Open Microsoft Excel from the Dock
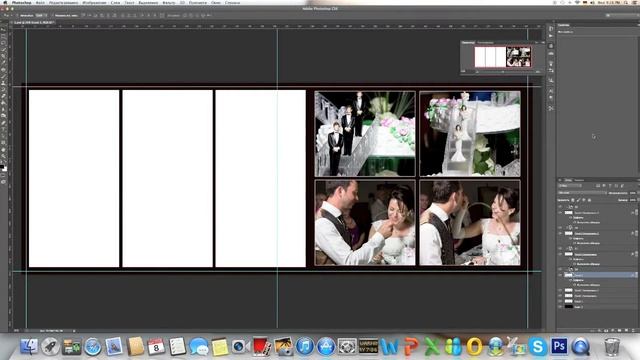 coord(432,347)
